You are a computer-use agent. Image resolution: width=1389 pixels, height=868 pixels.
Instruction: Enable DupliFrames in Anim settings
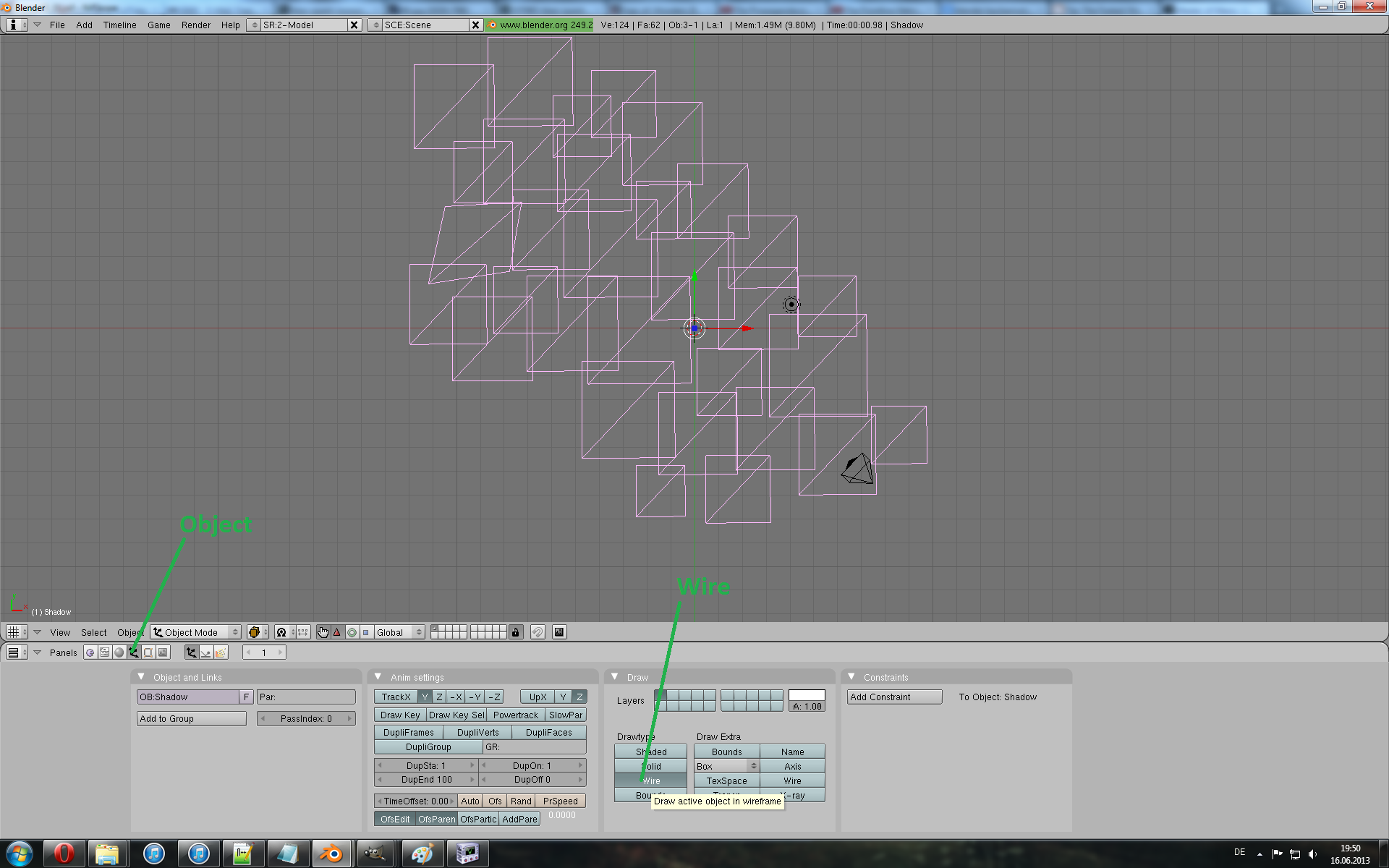click(x=409, y=732)
